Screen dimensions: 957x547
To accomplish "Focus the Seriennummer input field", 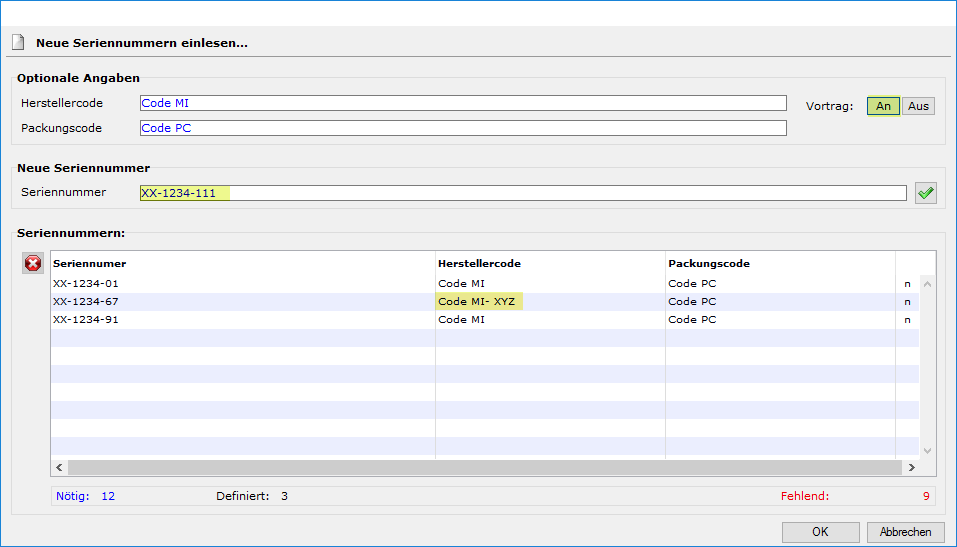I will point(522,193).
